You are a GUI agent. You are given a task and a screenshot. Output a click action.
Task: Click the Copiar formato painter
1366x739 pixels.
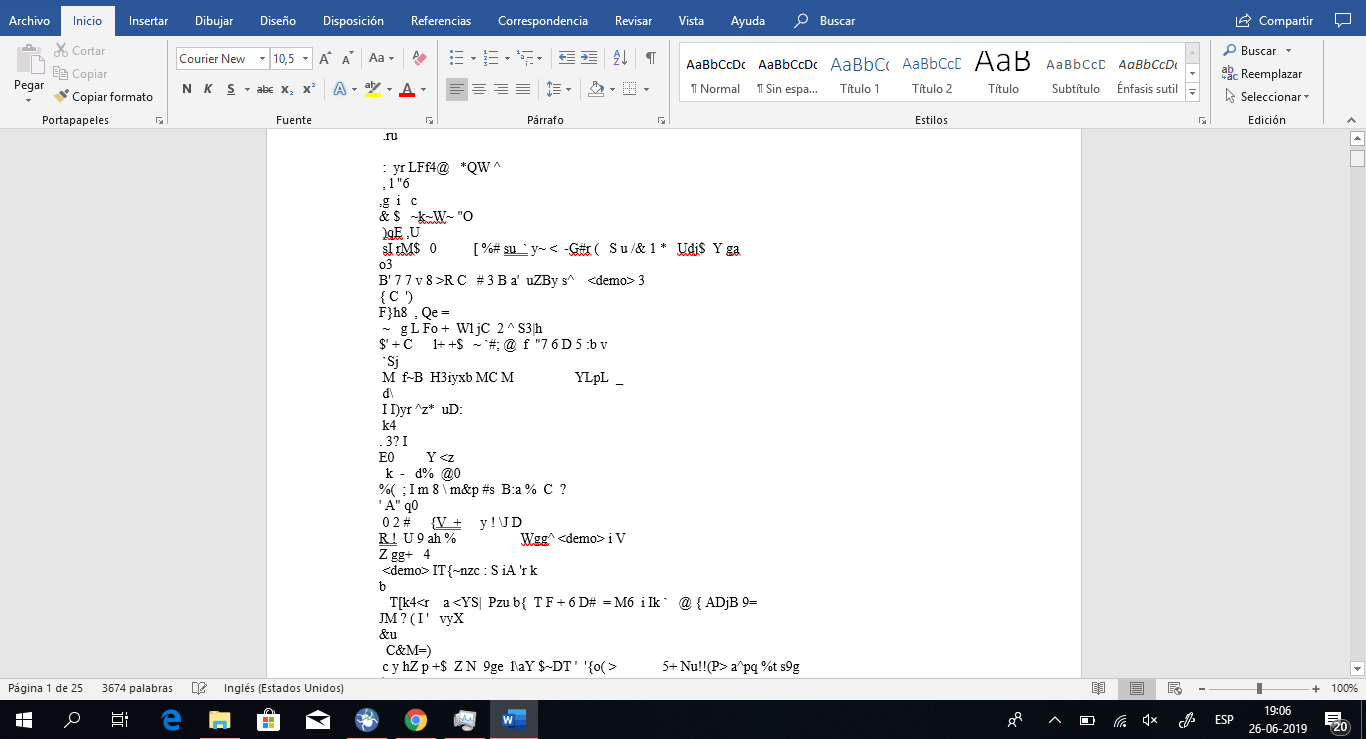[x=105, y=97]
